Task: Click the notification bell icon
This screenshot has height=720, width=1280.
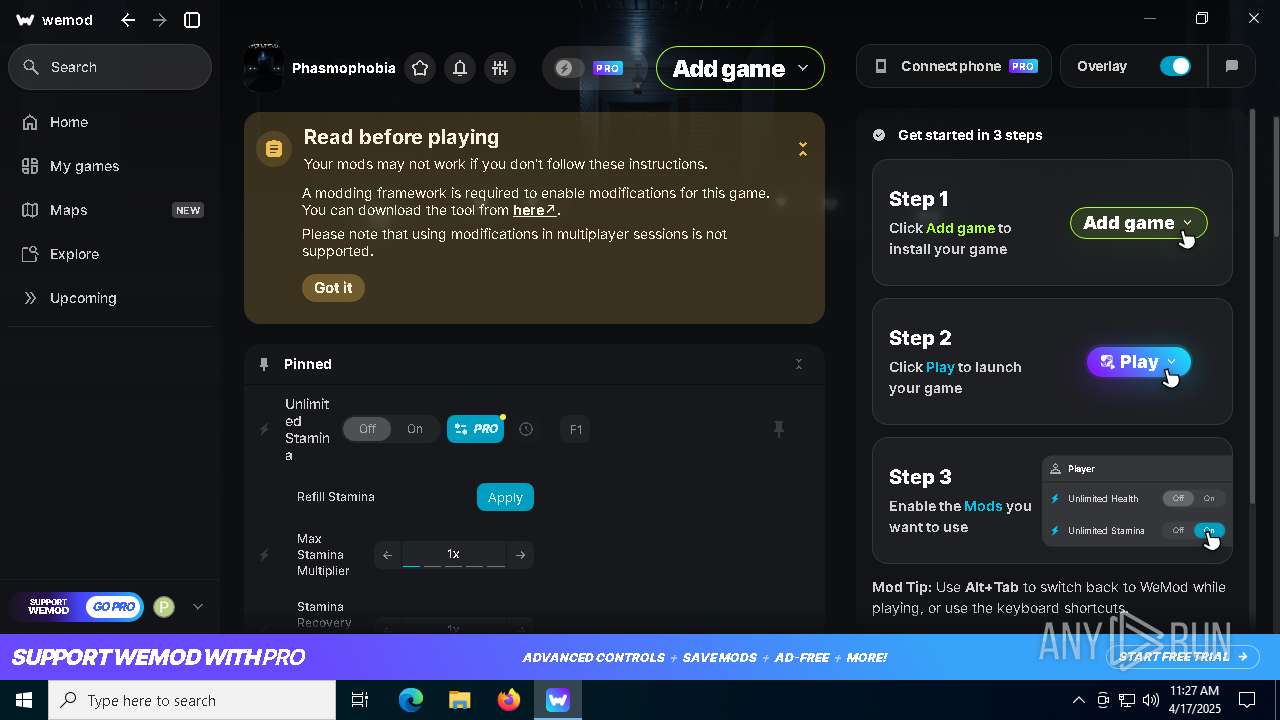Action: pos(460,68)
